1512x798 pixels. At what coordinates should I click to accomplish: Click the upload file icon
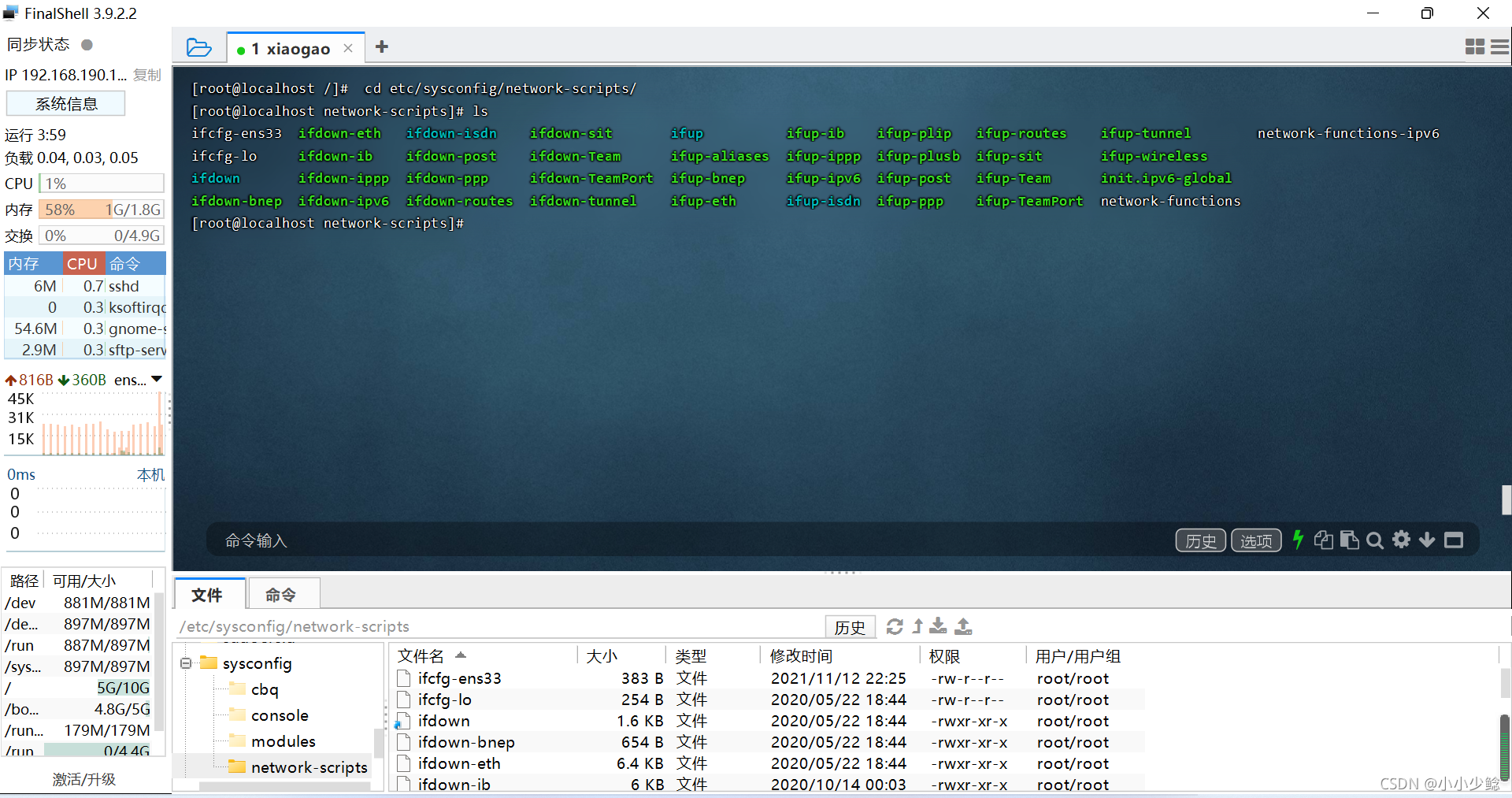[963, 626]
